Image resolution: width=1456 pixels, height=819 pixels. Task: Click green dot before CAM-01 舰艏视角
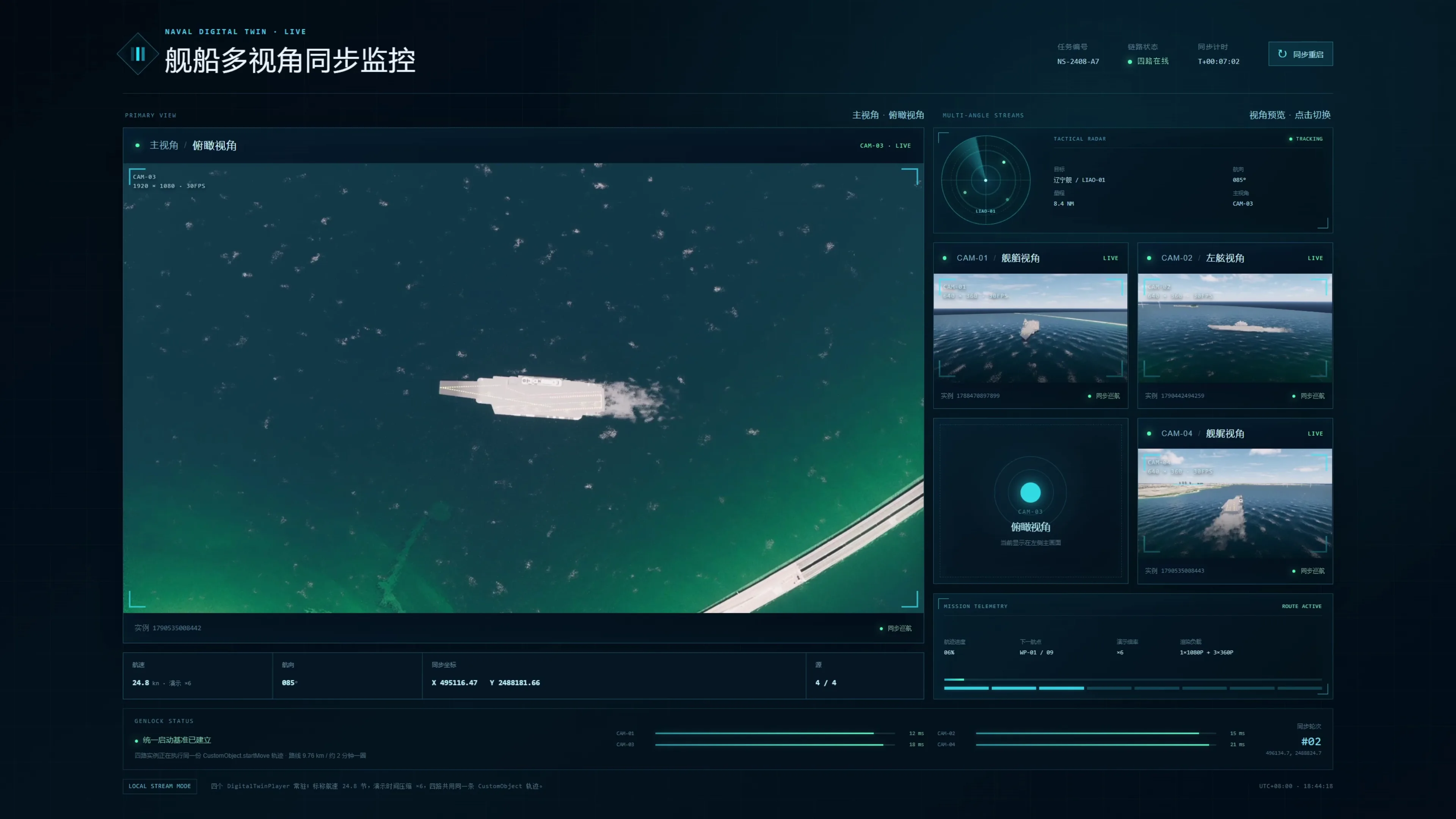pyautogui.click(x=945, y=258)
